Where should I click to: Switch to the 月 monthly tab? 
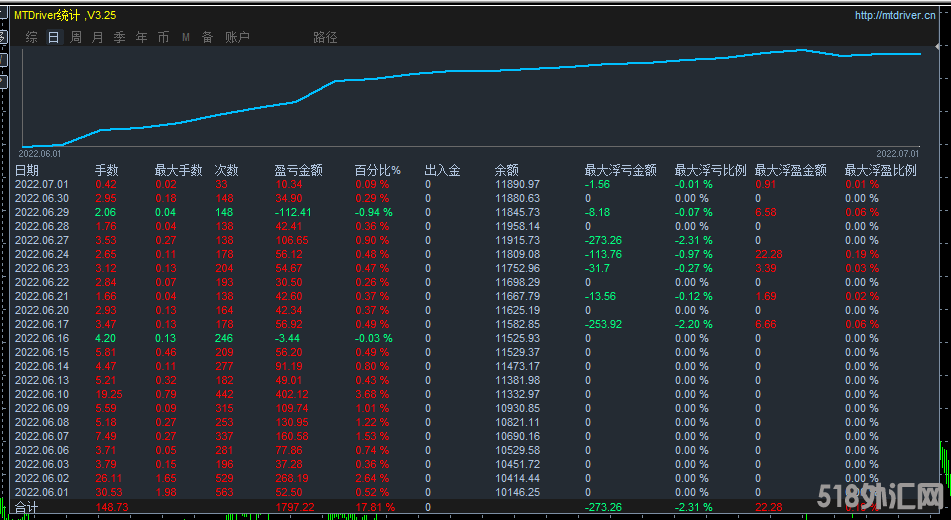pyautogui.click(x=97, y=38)
